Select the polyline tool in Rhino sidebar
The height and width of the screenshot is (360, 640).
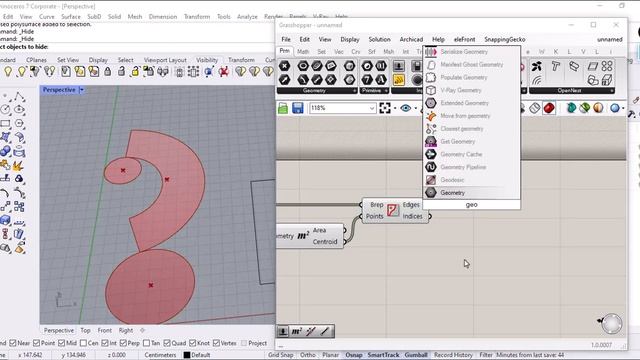point(19,97)
